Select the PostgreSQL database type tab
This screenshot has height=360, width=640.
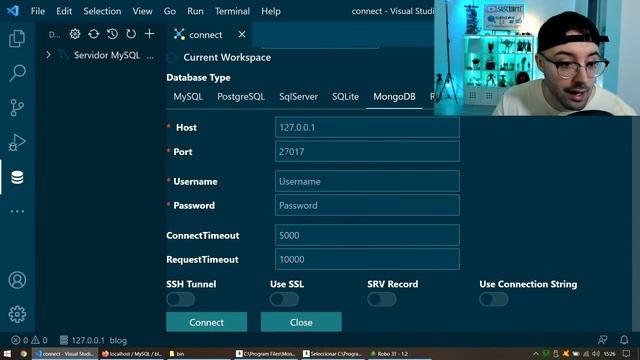pos(241,97)
